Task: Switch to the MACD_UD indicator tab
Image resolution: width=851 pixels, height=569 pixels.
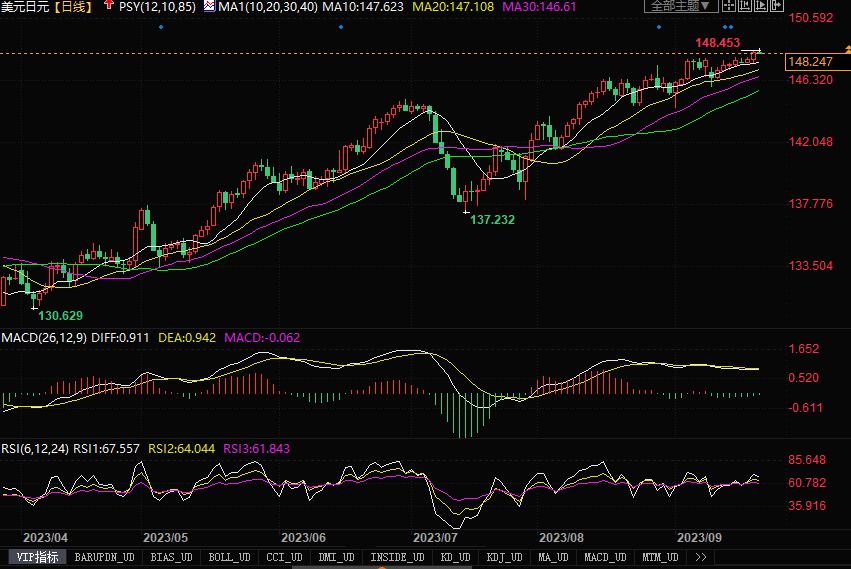Action: pyautogui.click(x=605, y=557)
